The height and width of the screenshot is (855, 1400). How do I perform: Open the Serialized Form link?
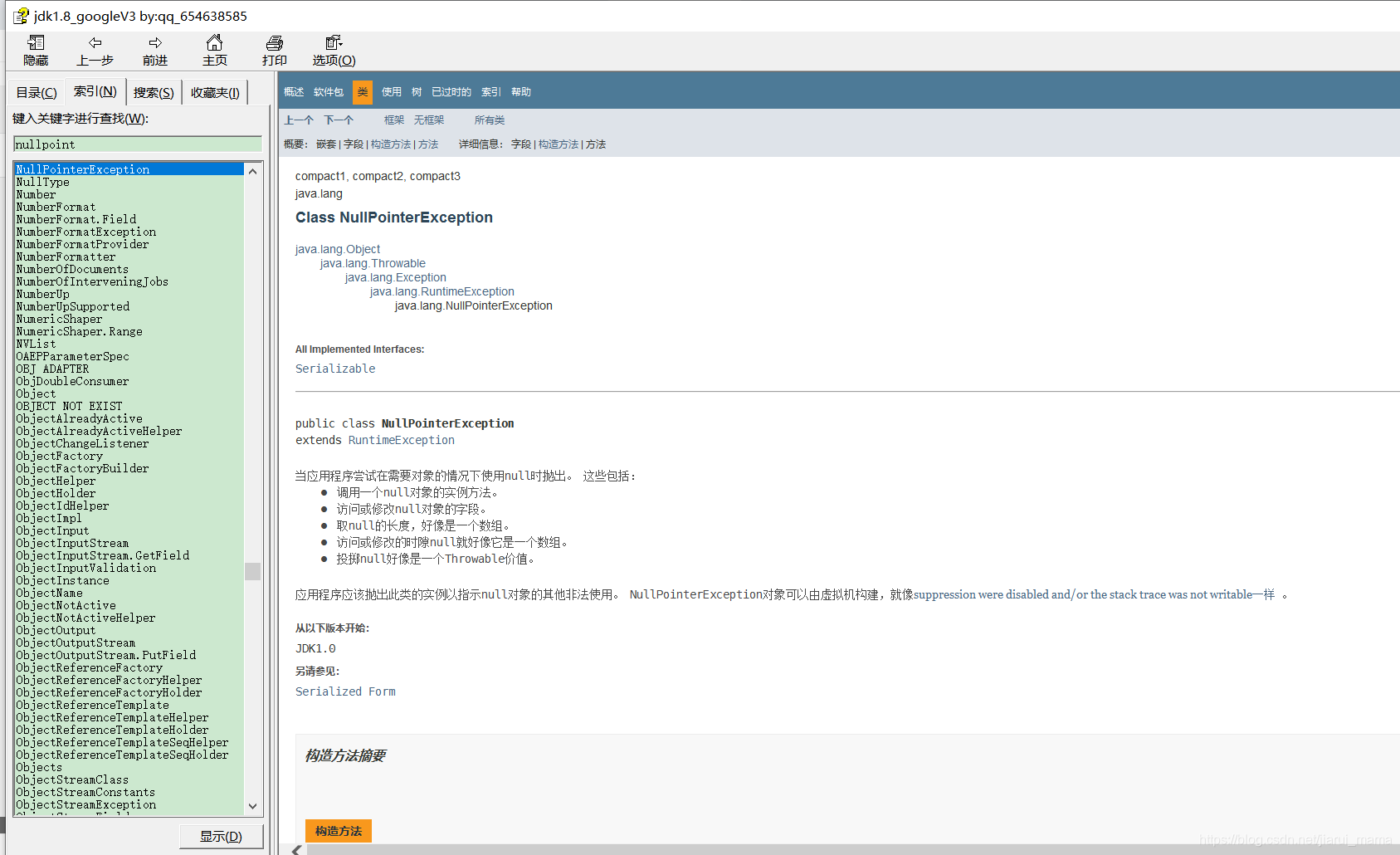tap(345, 691)
